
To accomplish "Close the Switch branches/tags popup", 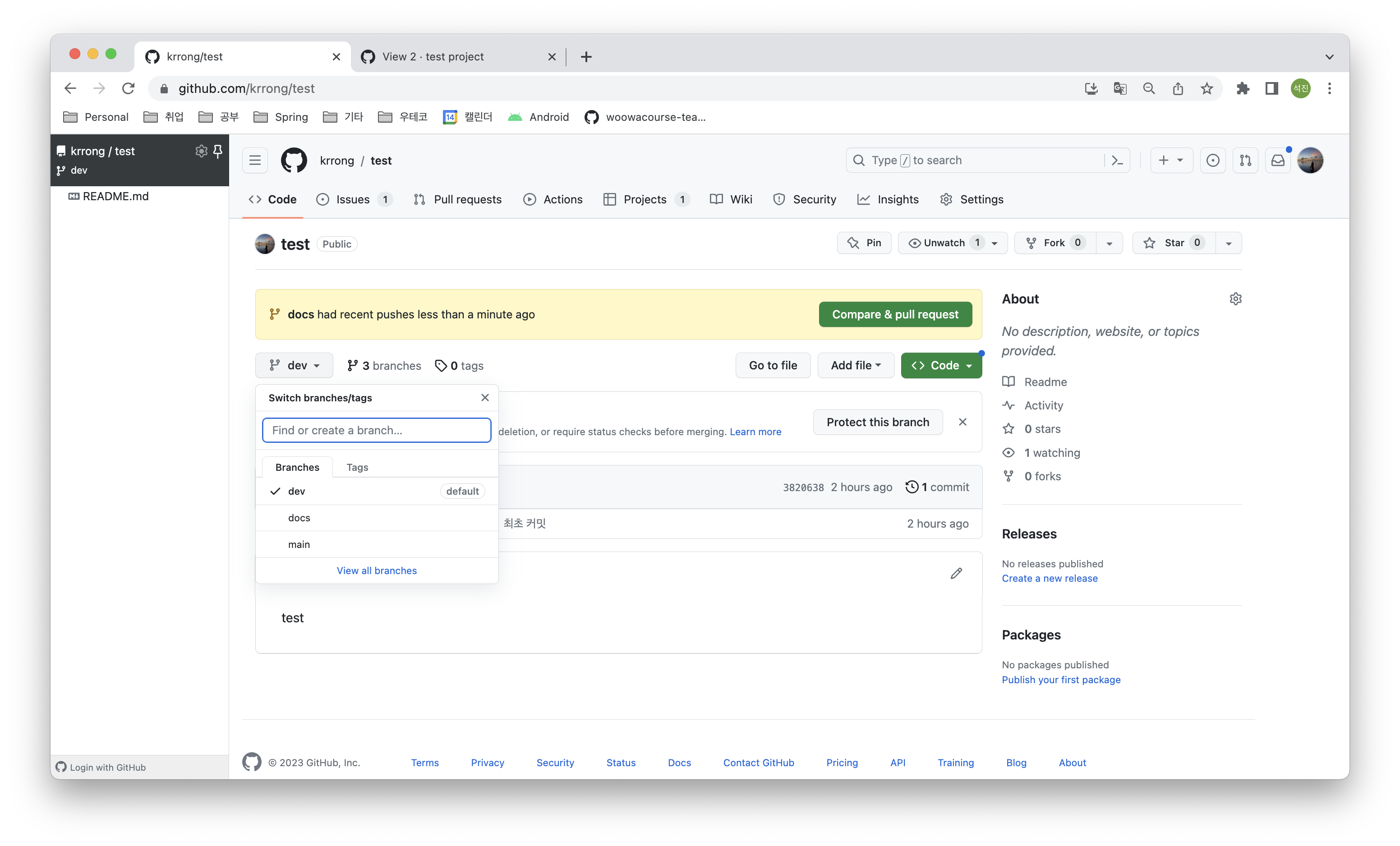I will pyautogui.click(x=485, y=398).
